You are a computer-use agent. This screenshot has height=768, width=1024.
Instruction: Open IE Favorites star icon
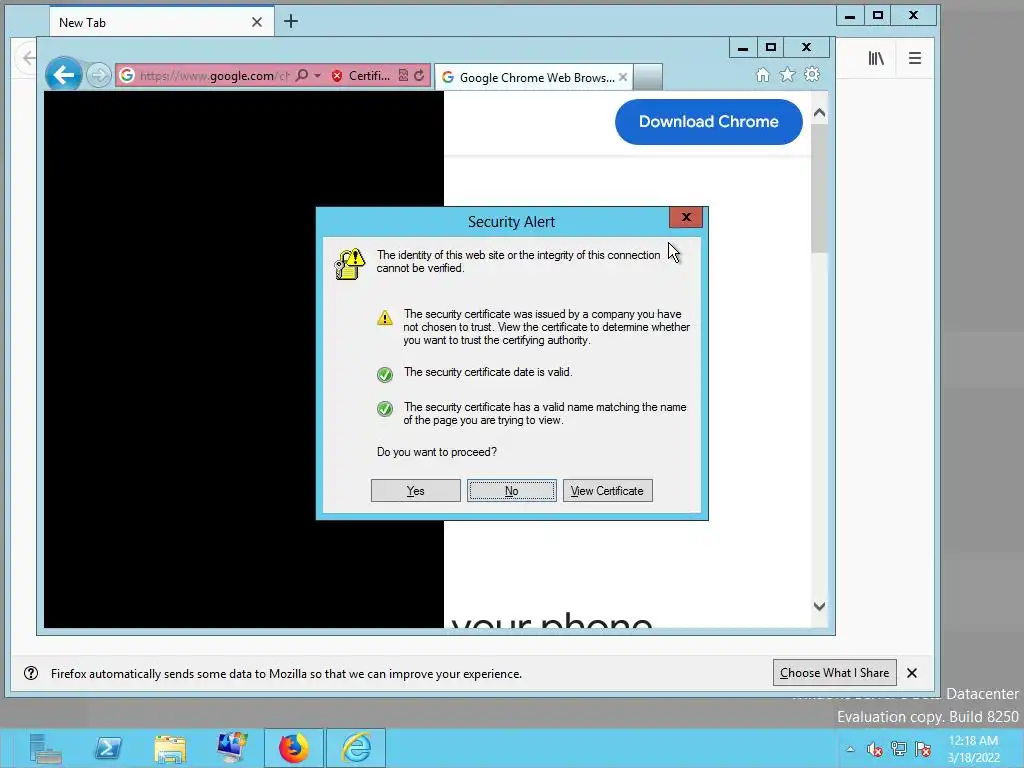pyautogui.click(x=788, y=75)
